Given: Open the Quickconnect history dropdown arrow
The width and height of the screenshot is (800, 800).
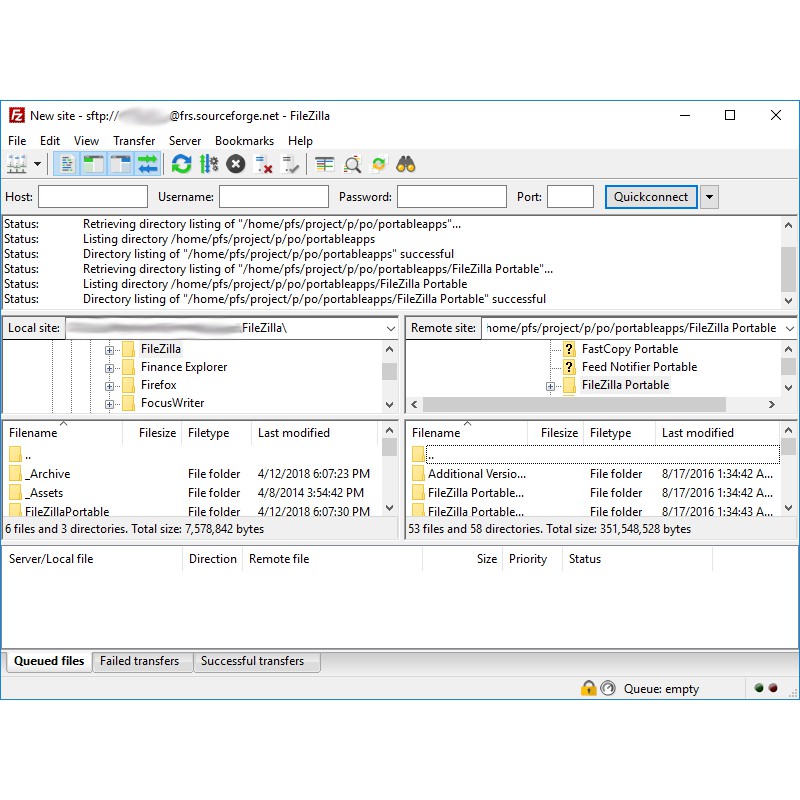Looking at the screenshot, I should click(x=709, y=197).
